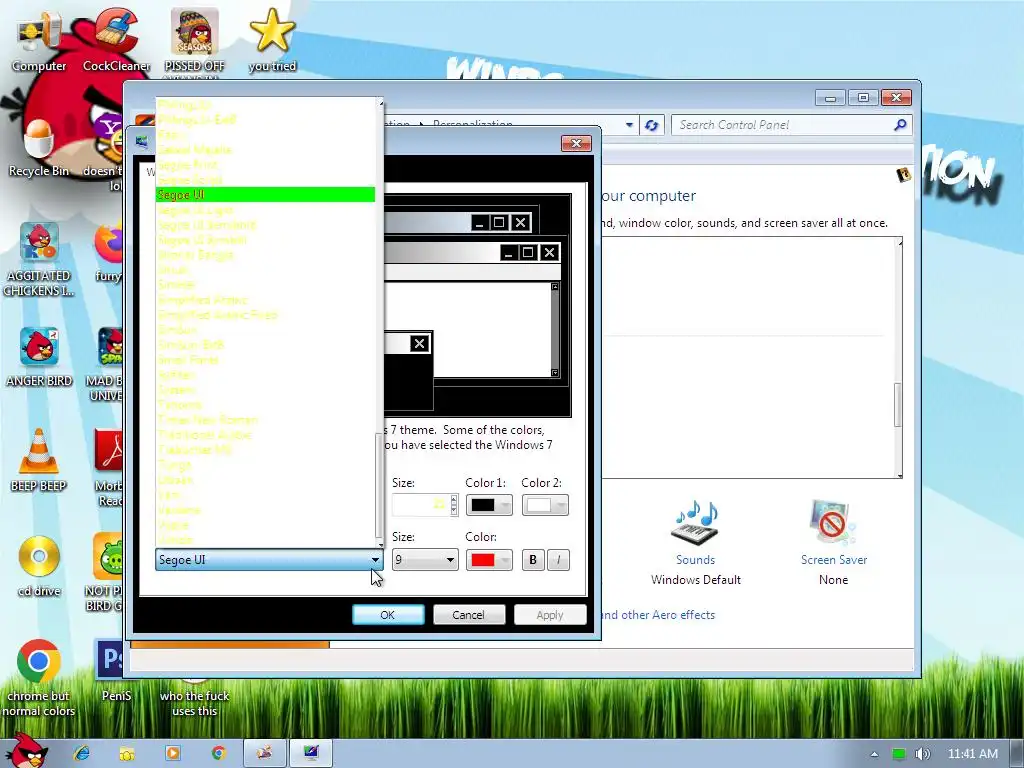
Task: Click the clock showing 11:41 AM
Action: 972,754
